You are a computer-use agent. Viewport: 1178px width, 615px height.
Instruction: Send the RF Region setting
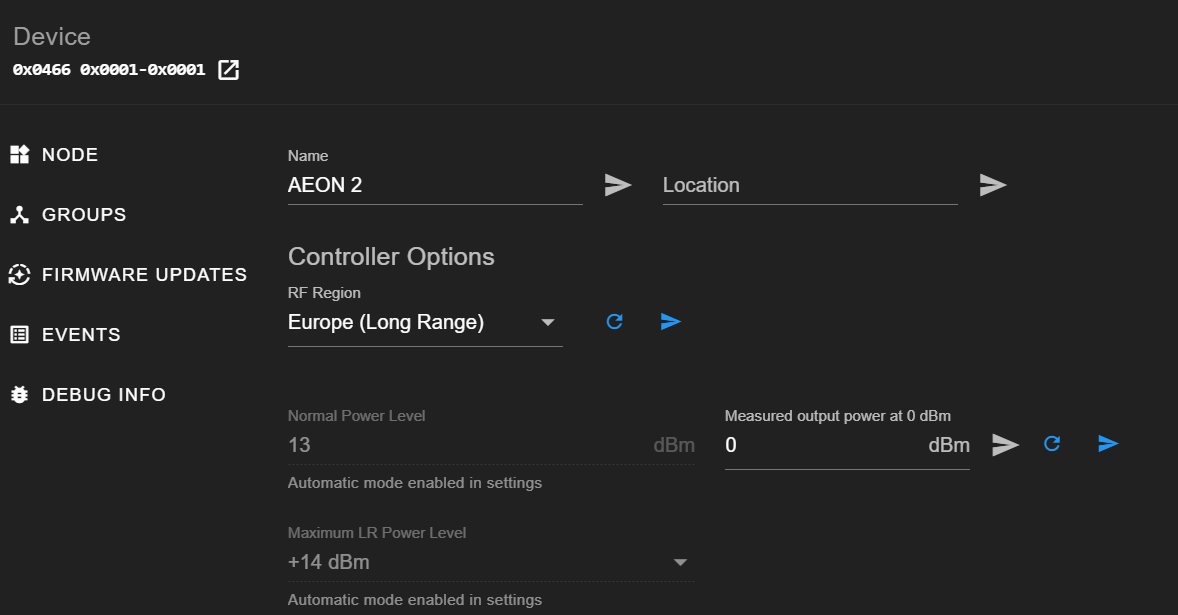click(671, 322)
